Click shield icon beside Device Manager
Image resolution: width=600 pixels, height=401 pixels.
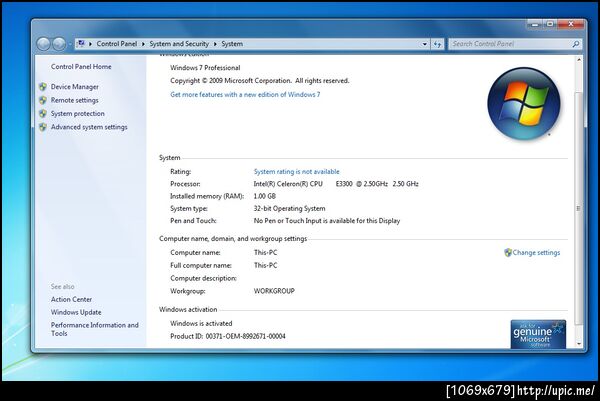tap(43, 87)
